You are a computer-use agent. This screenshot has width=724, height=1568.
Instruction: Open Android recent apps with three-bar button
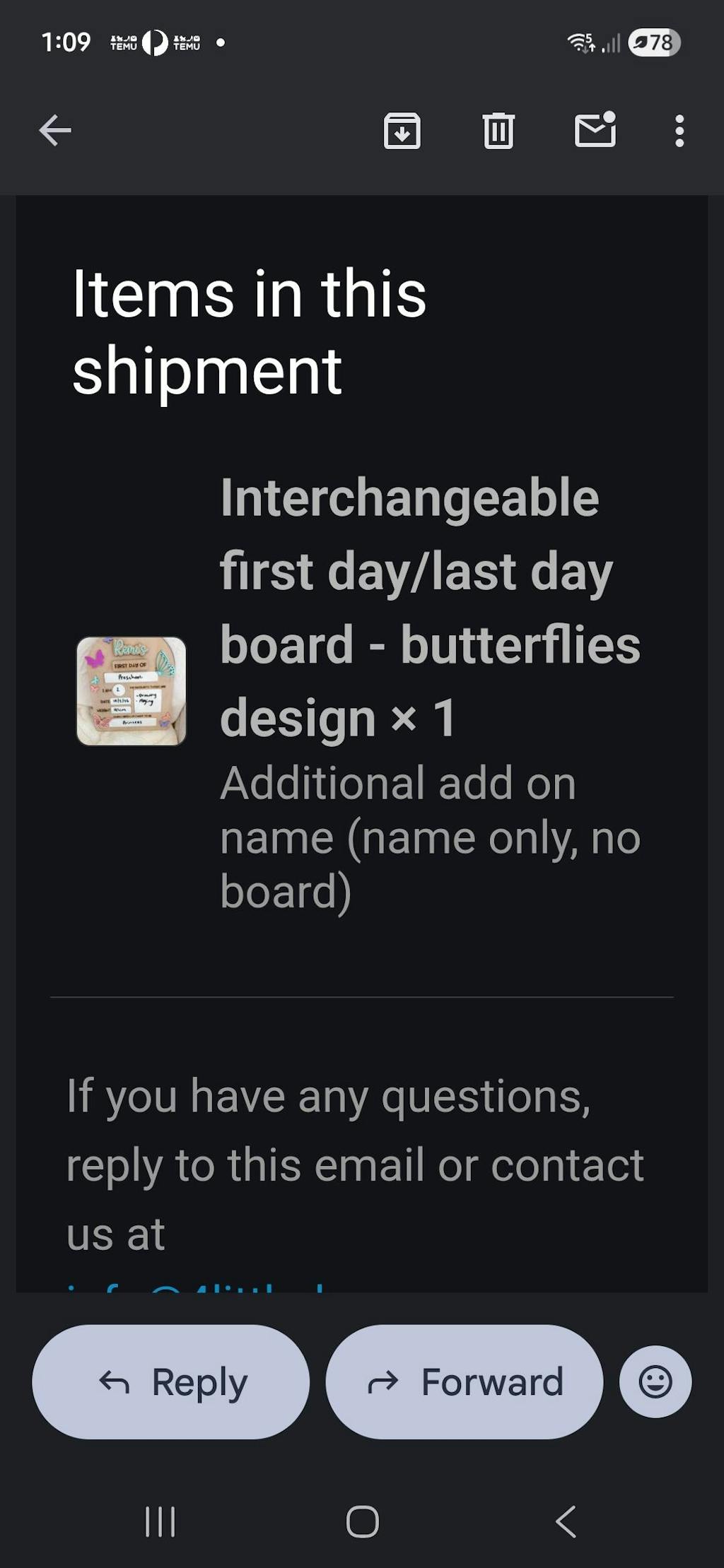(160, 1521)
